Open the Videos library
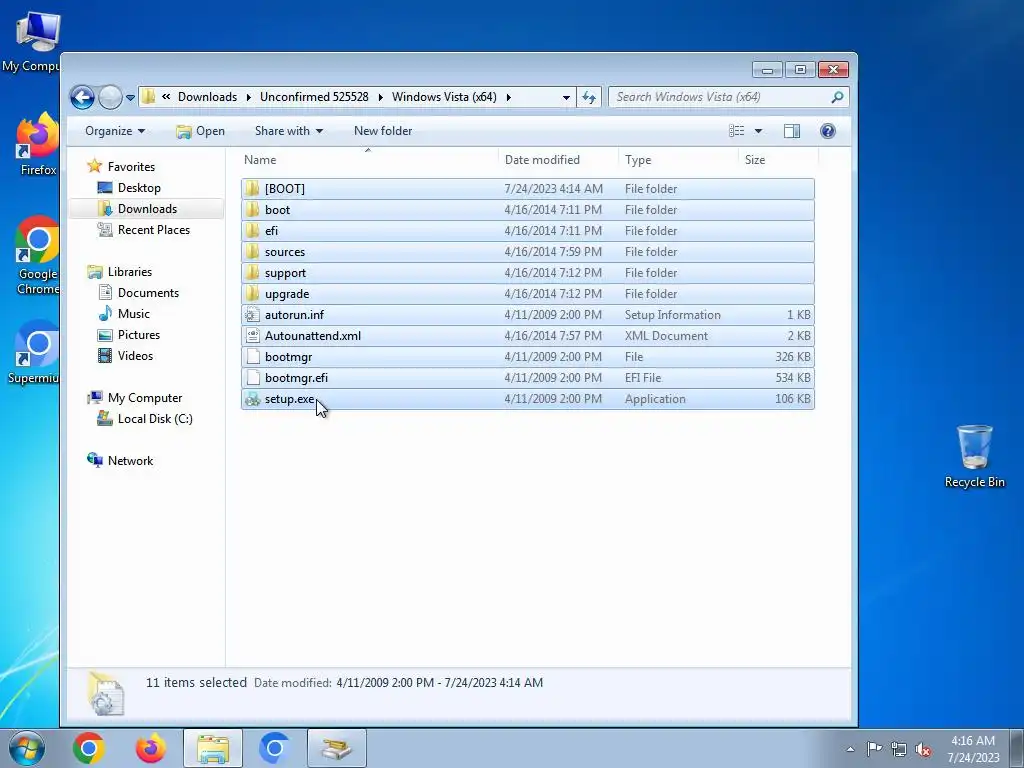 coord(135,356)
